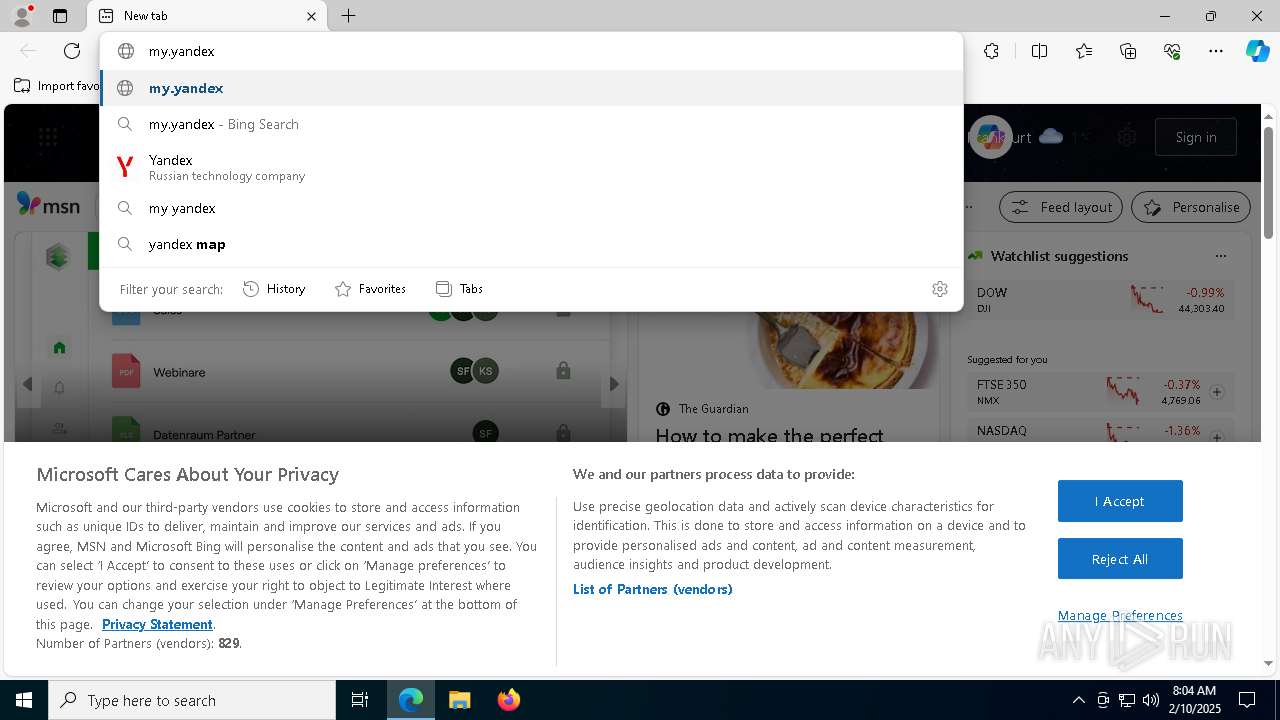Open the MSN page settings gear
Viewport: 1280px width, 720px height.
1127,137
